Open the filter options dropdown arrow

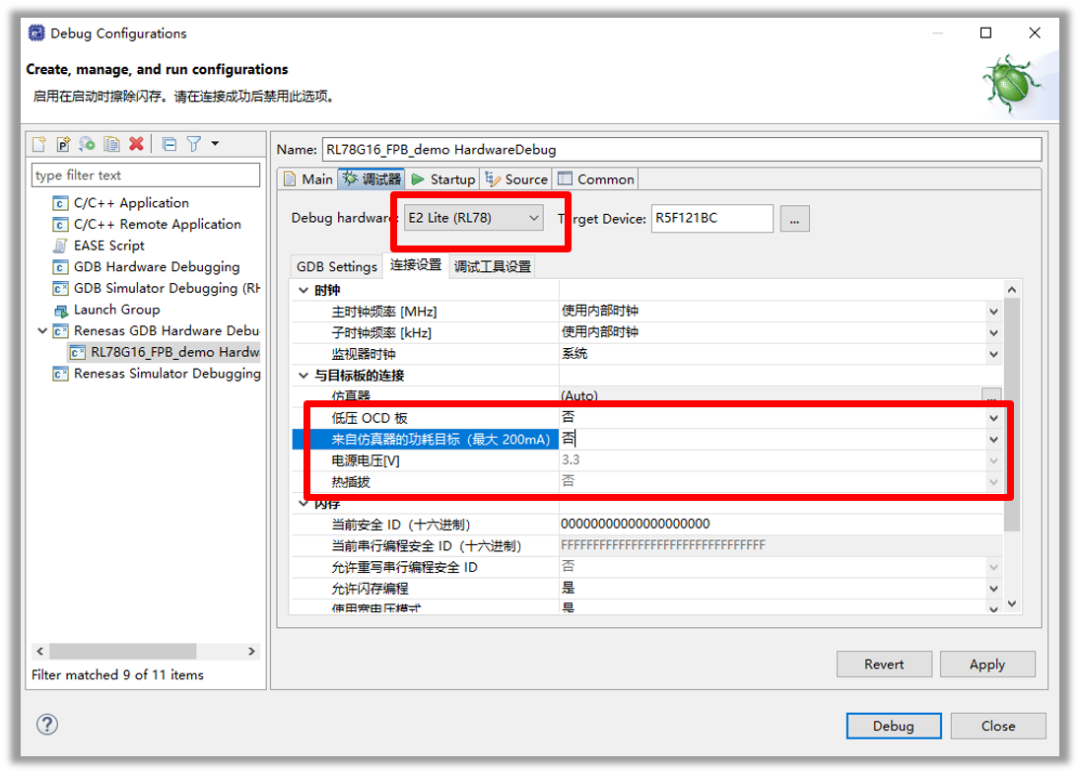pyautogui.click(x=215, y=144)
